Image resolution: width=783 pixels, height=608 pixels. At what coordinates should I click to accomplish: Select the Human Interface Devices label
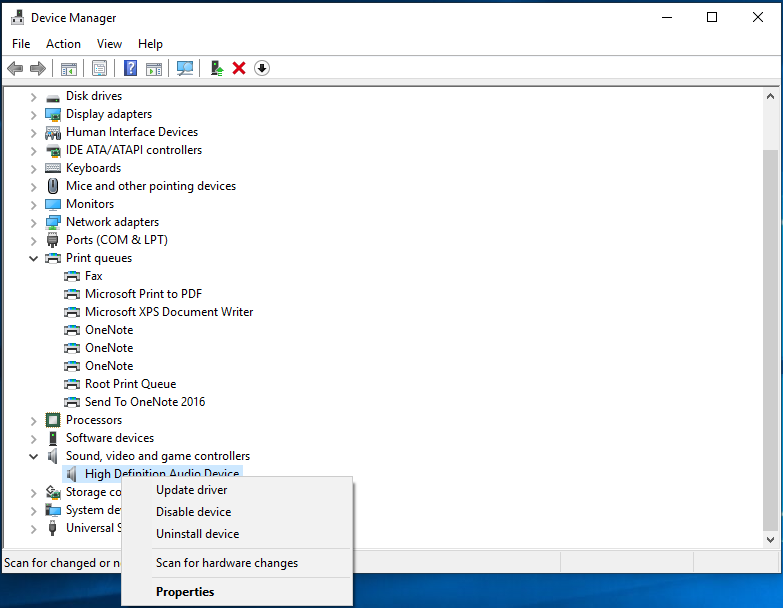click(132, 132)
